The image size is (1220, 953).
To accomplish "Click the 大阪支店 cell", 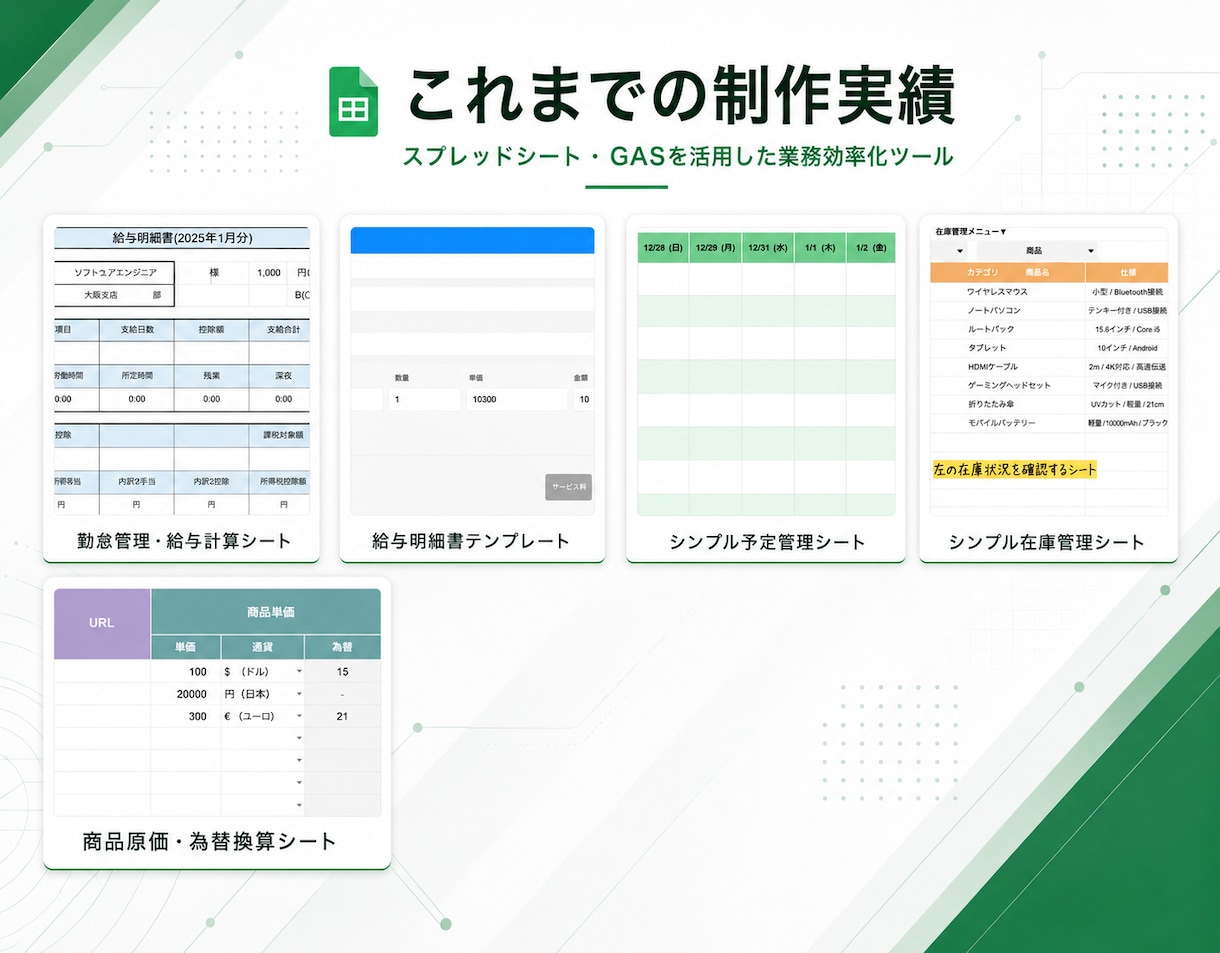I will (x=114, y=295).
